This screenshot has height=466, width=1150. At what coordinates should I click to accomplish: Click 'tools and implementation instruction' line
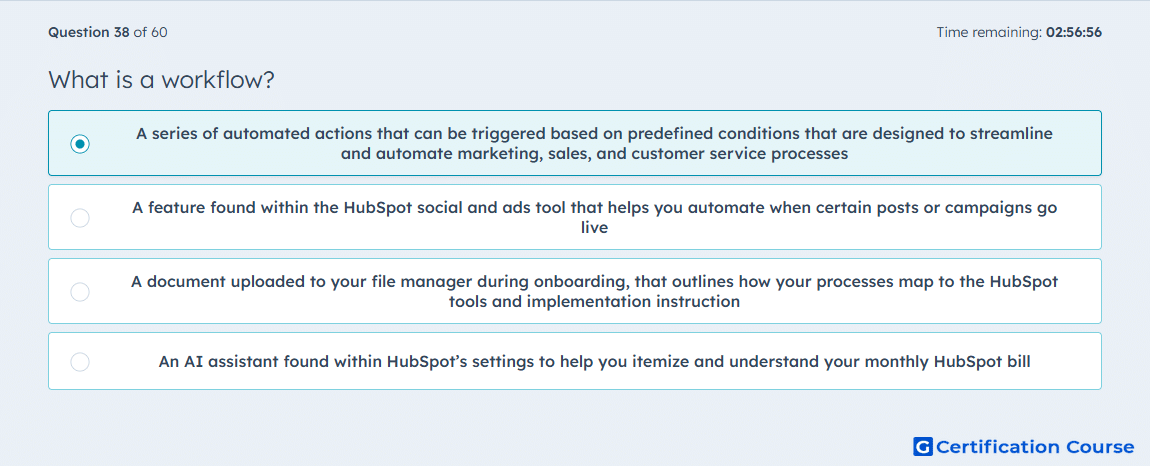tap(595, 302)
